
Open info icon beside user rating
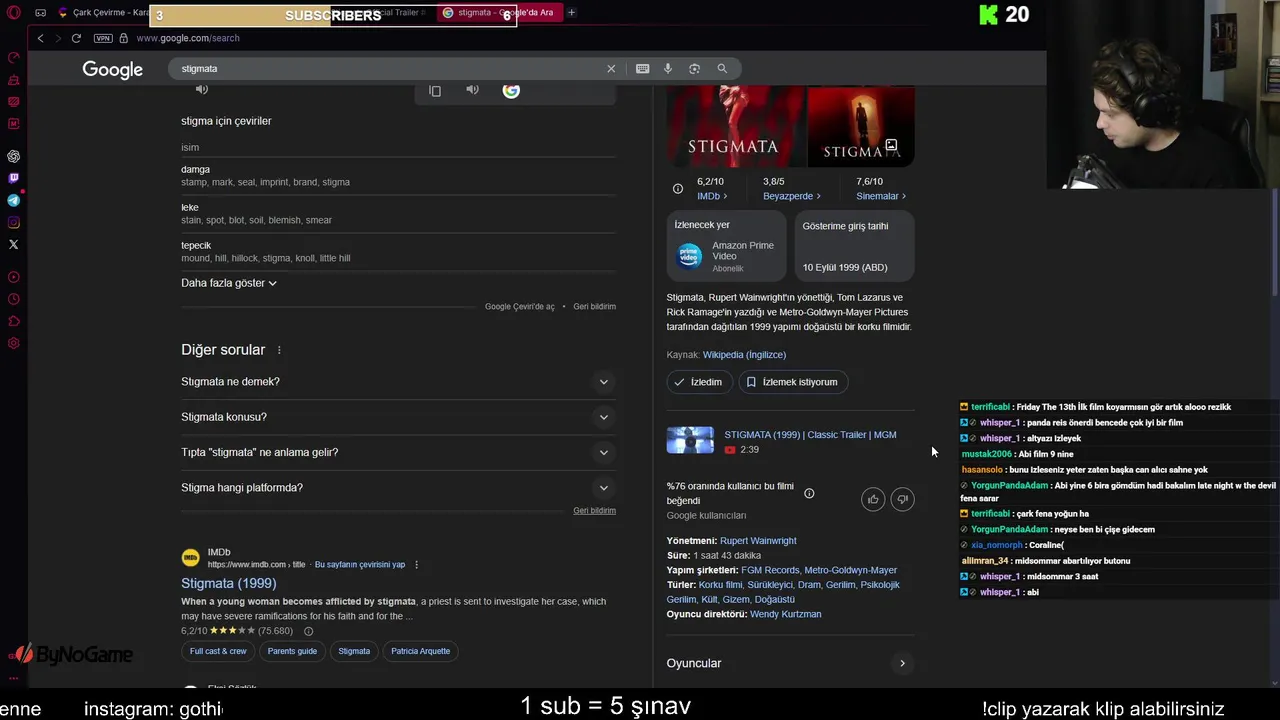pyautogui.click(x=809, y=493)
